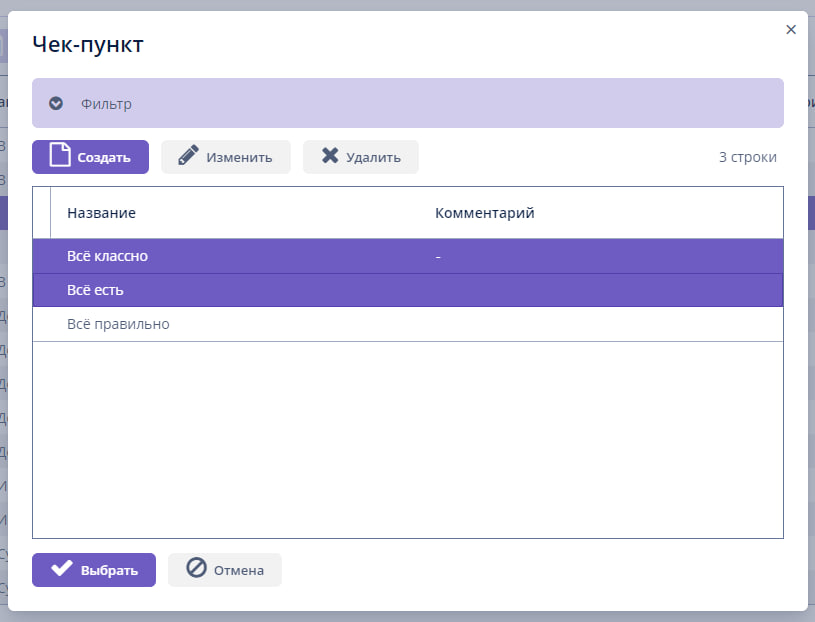Dismiss using the Отмена button label
The image size is (815, 622).
click(x=238, y=570)
